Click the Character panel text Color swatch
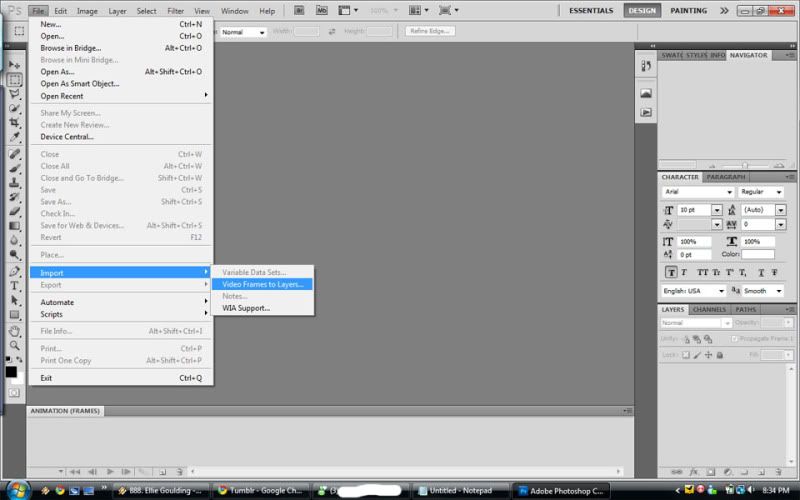800x500 pixels. tap(758, 254)
